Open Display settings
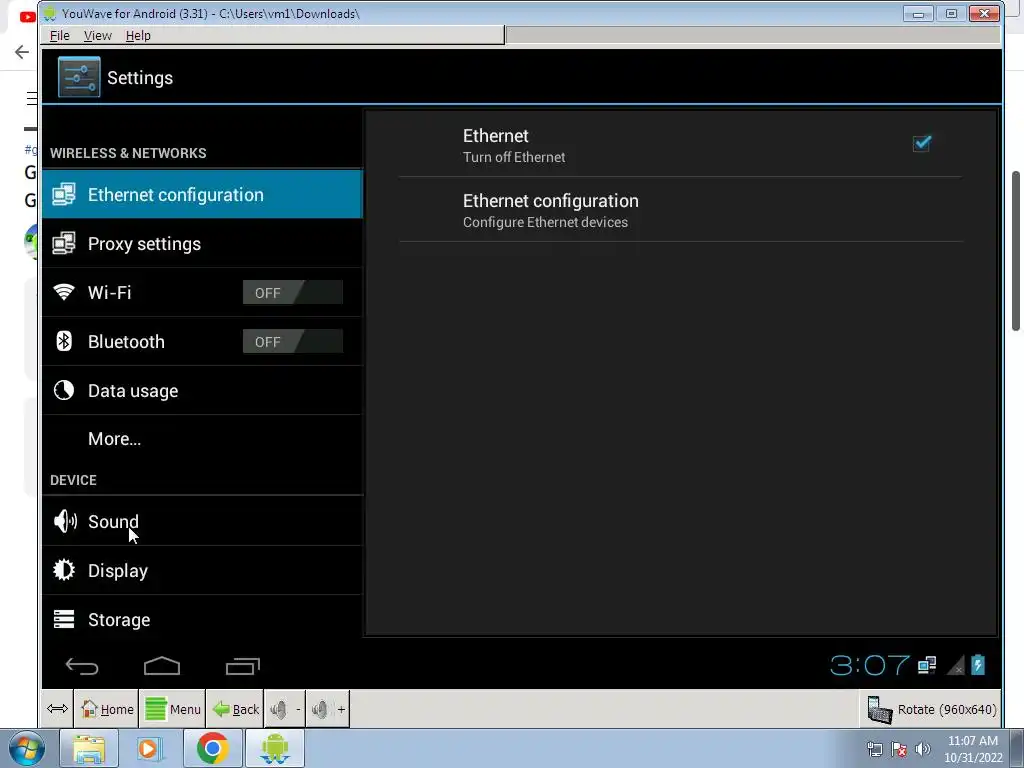Viewport: 1024px width, 768px height. (x=202, y=570)
